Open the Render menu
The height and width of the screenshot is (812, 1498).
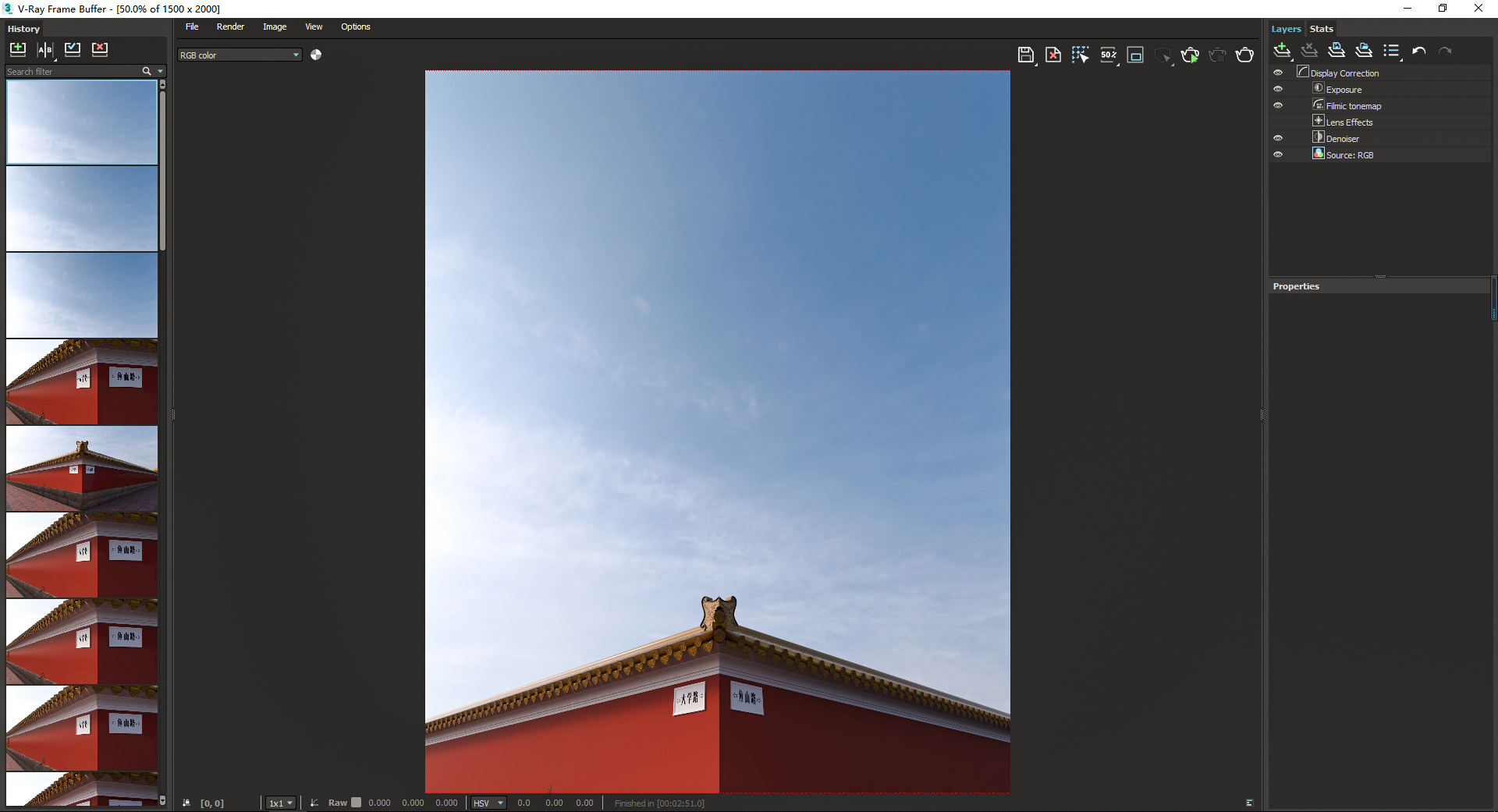pyautogui.click(x=230, y=27)
